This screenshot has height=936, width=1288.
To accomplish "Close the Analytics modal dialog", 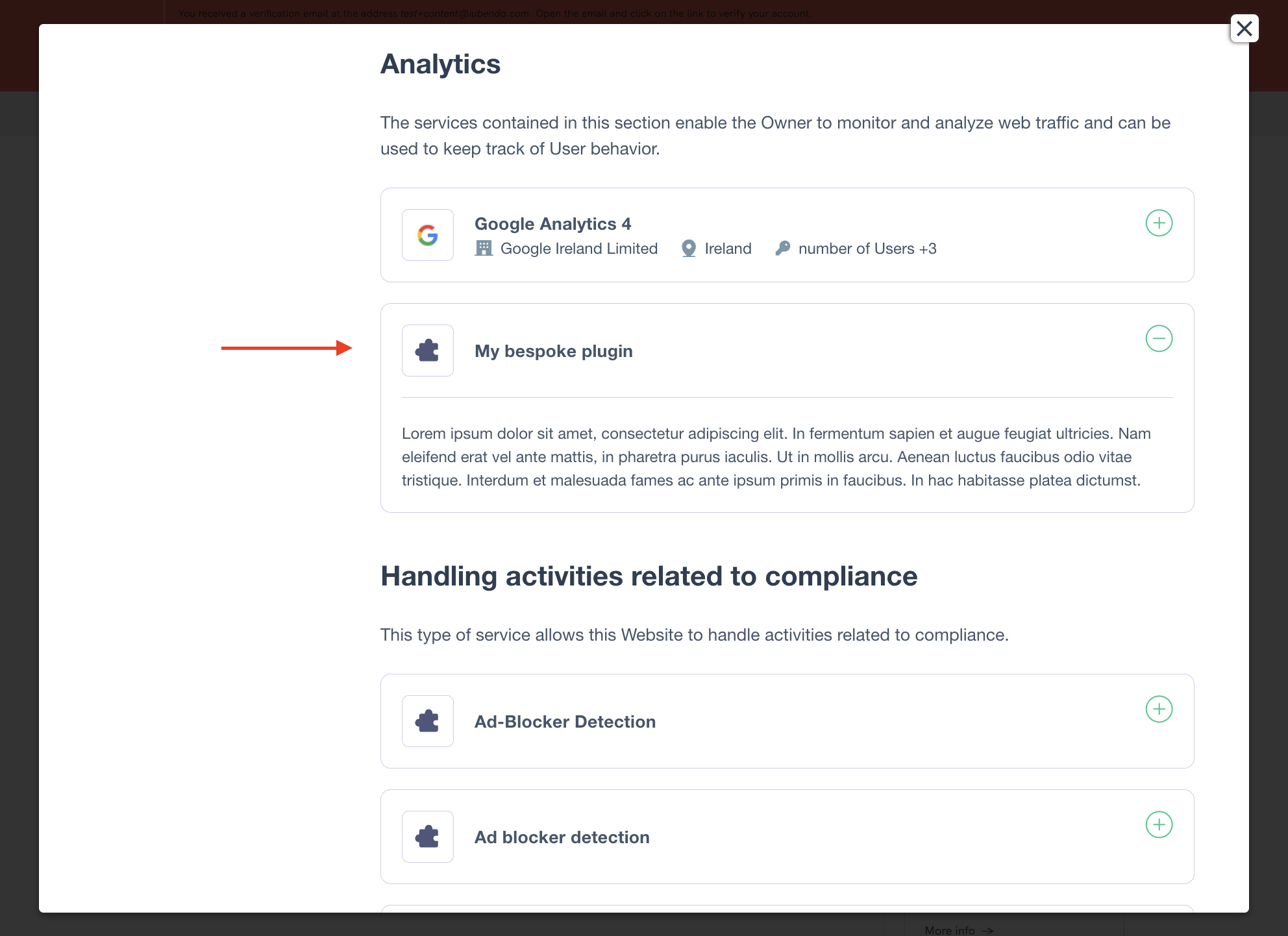I will coord(1245,29).
